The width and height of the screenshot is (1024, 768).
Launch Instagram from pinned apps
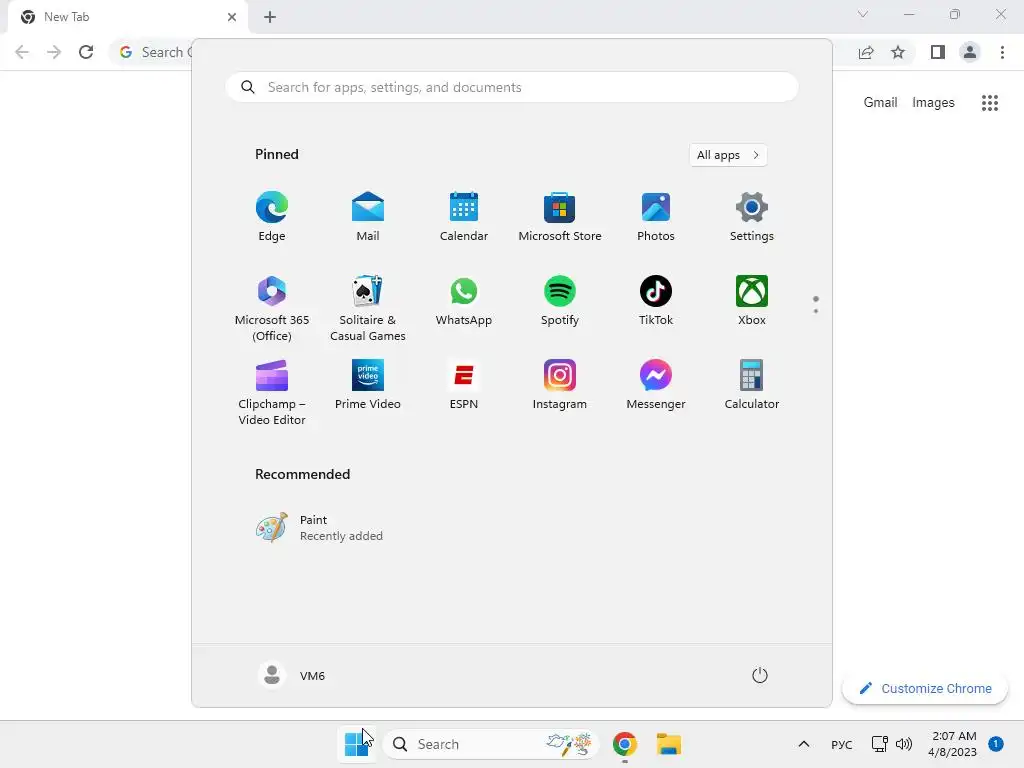[x=560, y=385]
